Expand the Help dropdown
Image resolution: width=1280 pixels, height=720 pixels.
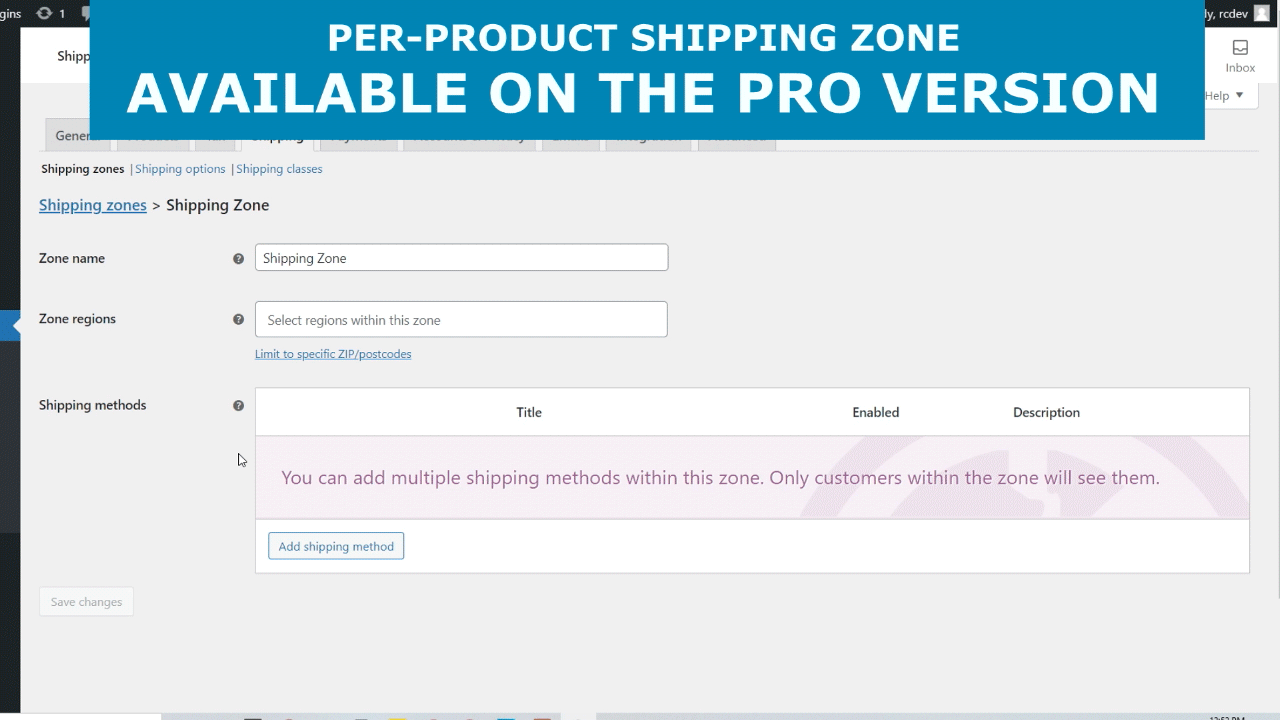pyautogui.click(x=1224, y=96)
